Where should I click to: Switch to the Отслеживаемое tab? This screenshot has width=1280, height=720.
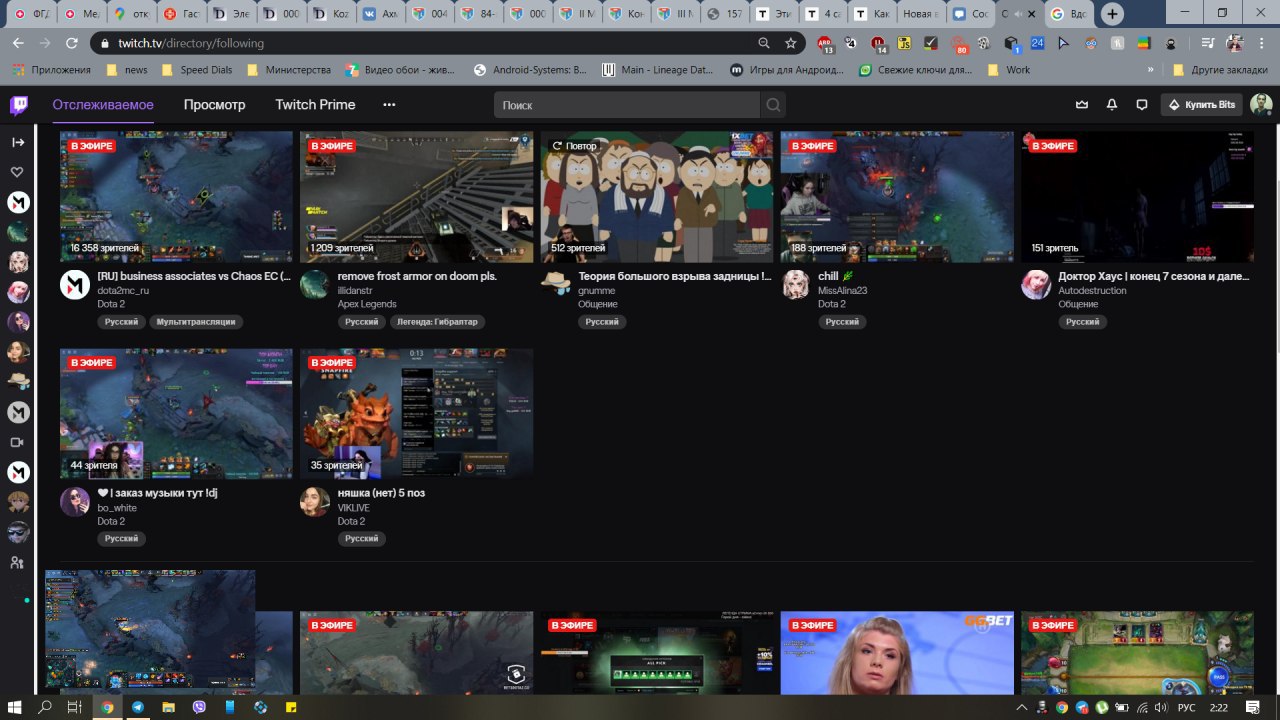tap(103, 105)
